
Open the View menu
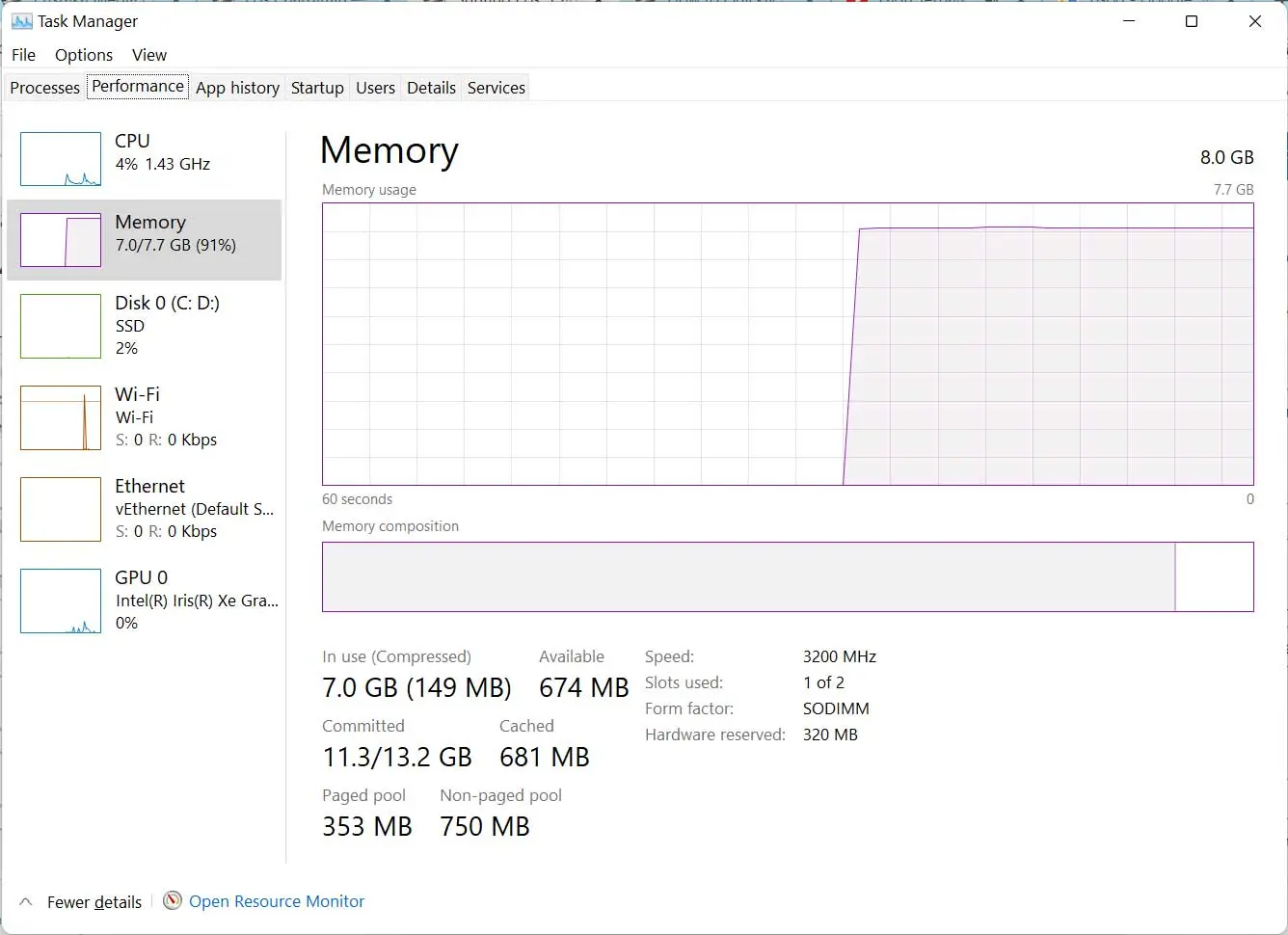pyautogui.click(x=149, y=55)
